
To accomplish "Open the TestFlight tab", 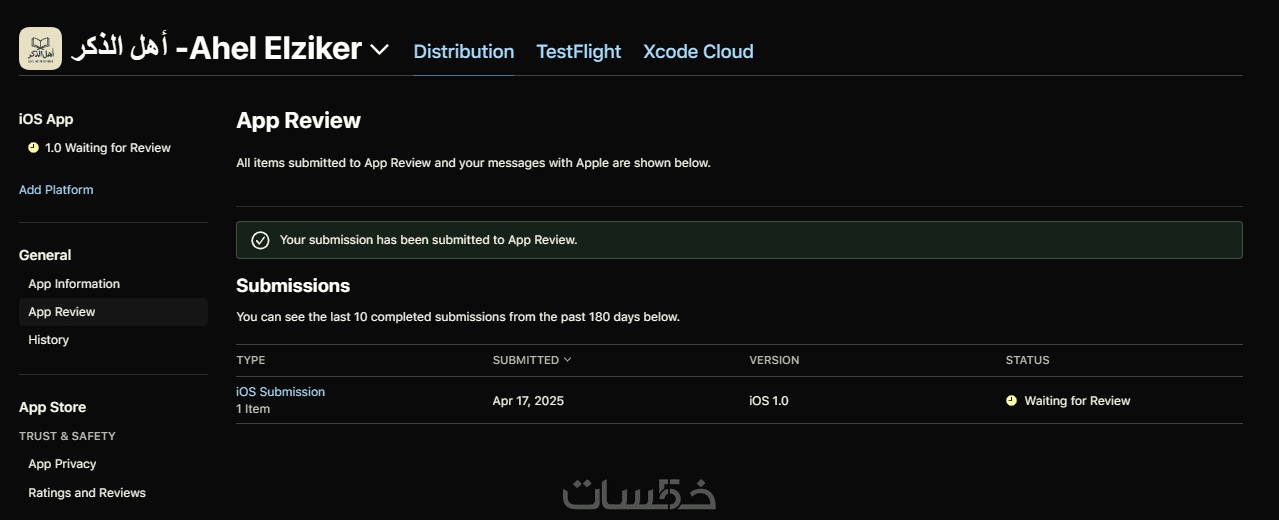I will (578, 52).
